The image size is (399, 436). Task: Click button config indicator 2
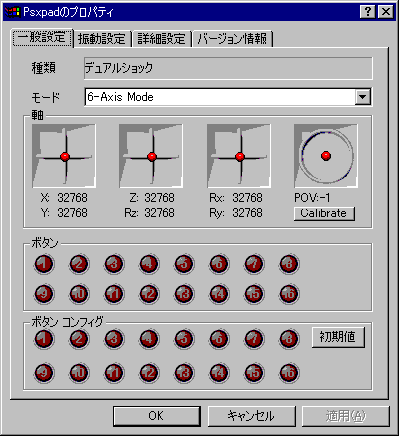[x=79, y=339]
